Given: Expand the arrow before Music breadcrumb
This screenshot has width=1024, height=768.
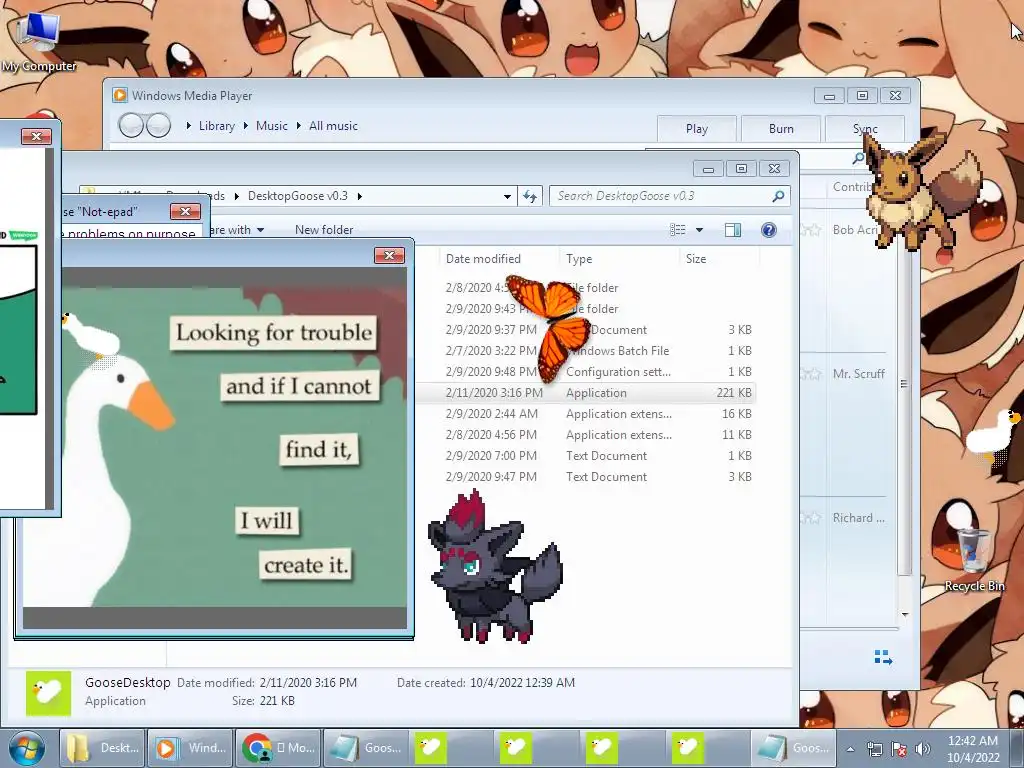Looking at the screenshot, I should 246,125.
